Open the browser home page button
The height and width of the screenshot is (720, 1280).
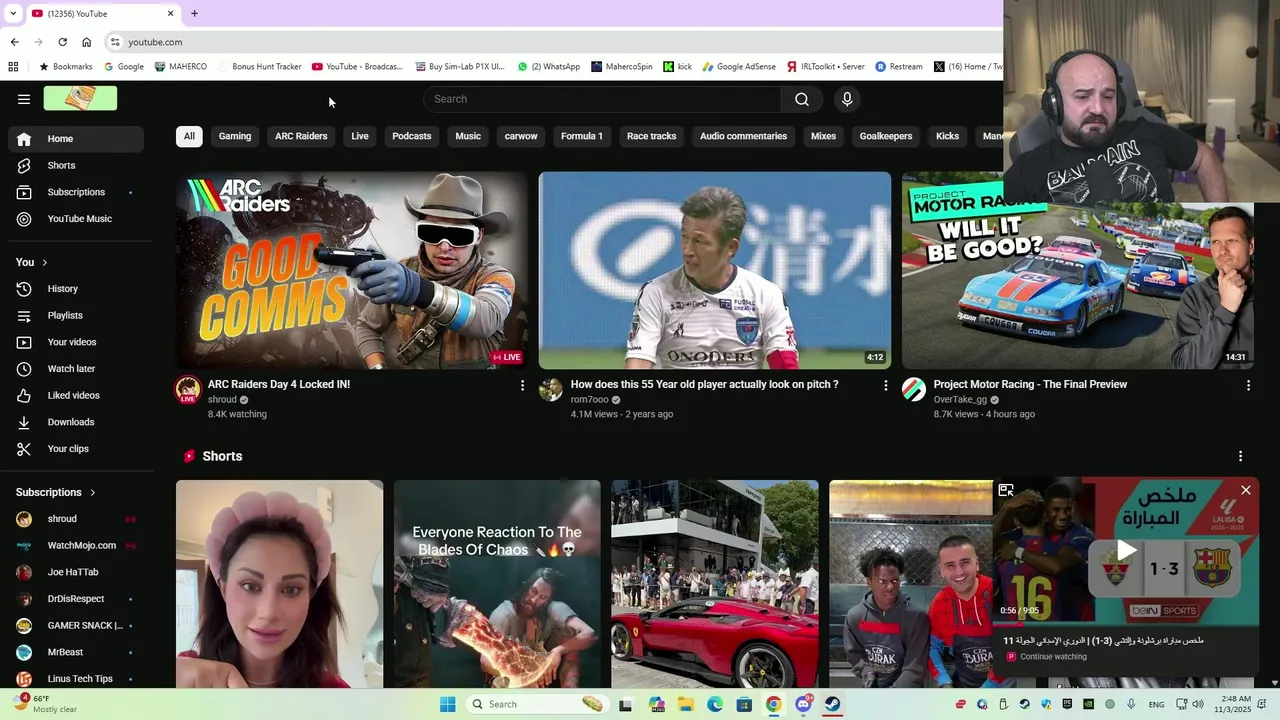click(x=86, y=42)
